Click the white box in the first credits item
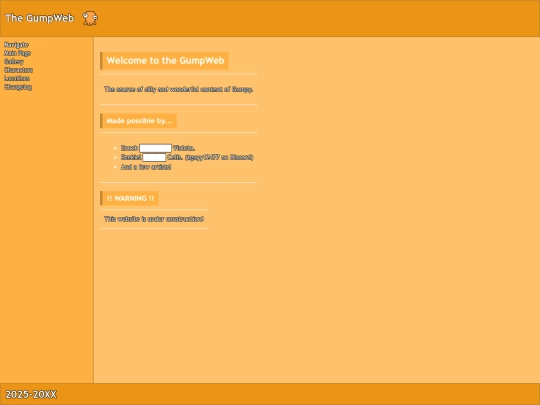This screenshot has height=405, width=540. [155, 148]
